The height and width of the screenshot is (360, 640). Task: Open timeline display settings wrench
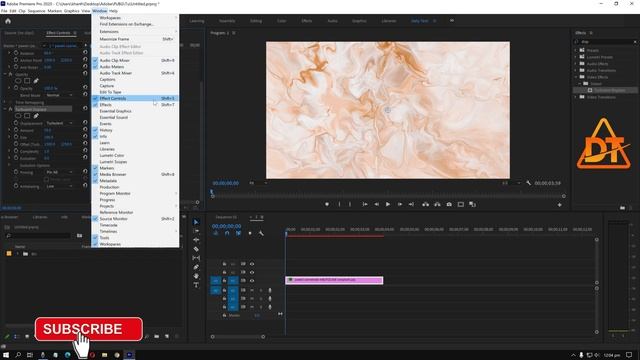[x=261, y=233]
